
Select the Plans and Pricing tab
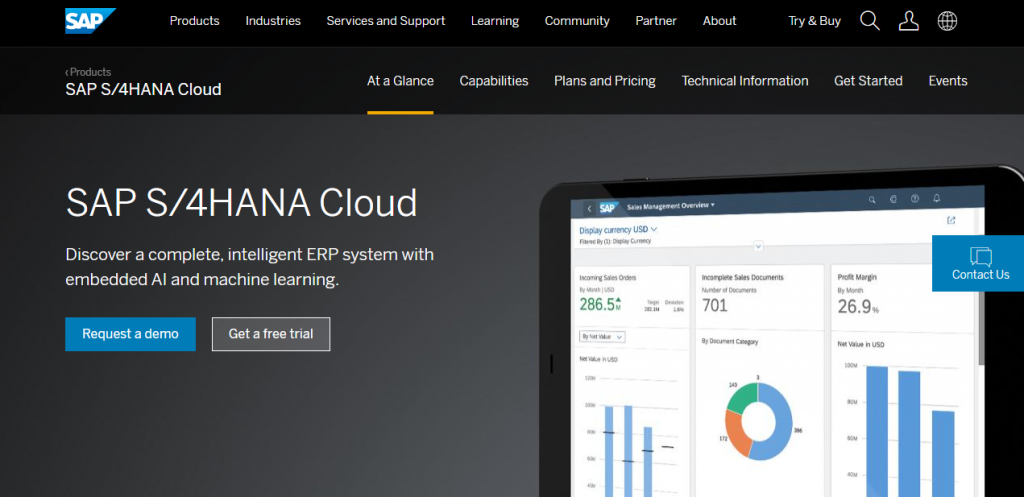pyautogui.click(x=605, y=81)
